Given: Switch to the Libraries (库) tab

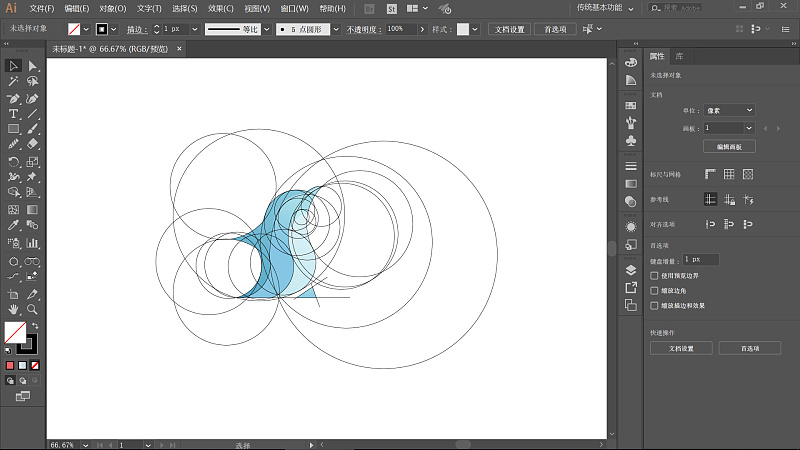Looking at the screenshot, I should coord(679,56).
